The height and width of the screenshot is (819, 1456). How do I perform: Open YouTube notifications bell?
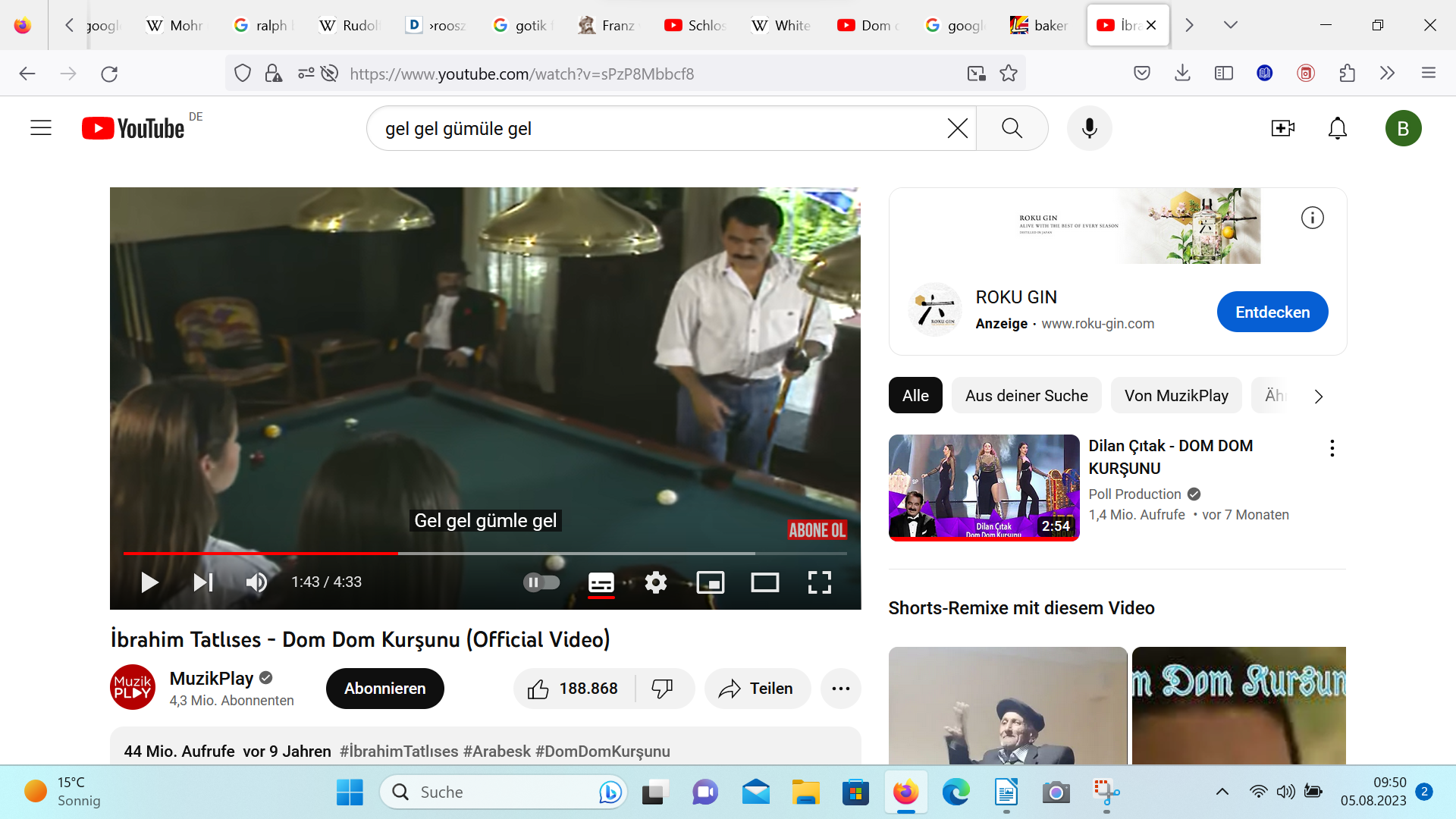coord(1337,128)
